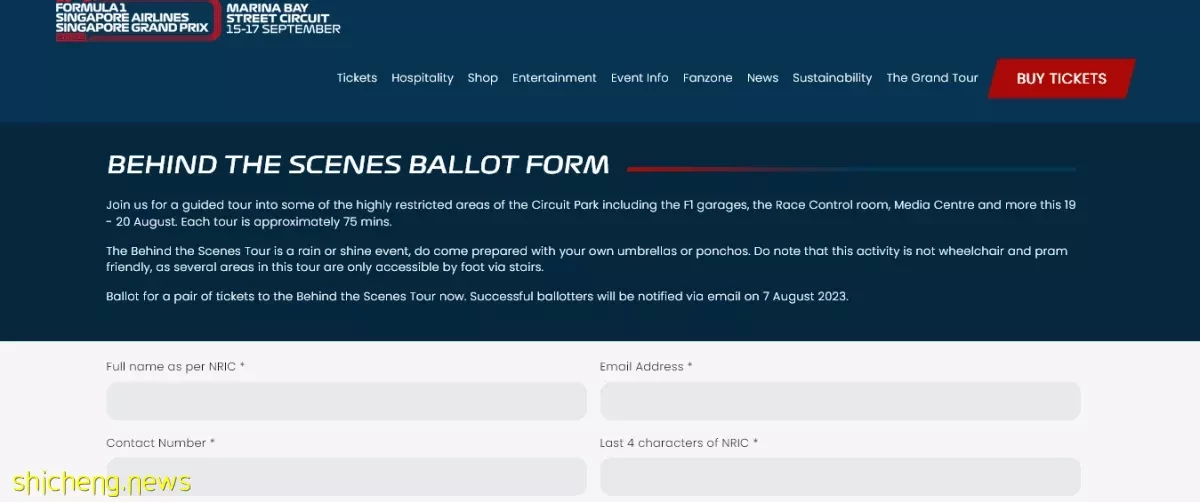Click the Behind the Scenes Ballot Form heading

[358, 165]
